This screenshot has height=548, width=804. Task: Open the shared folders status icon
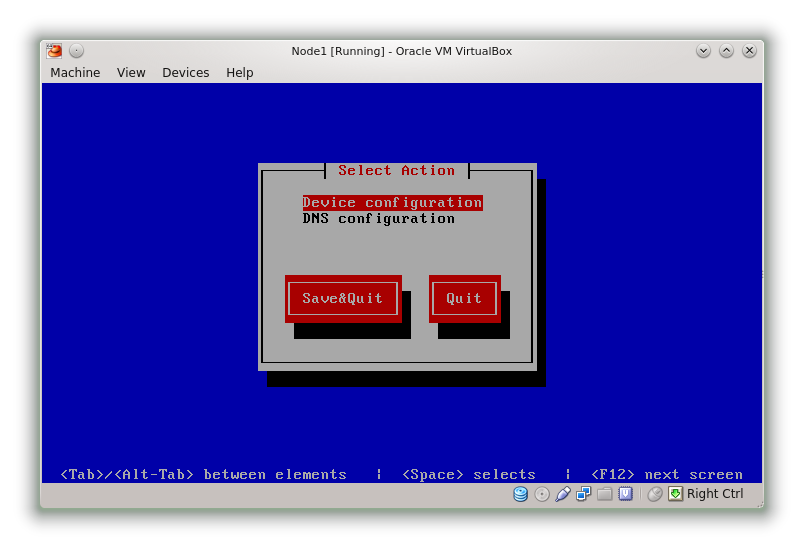point(605,494)
